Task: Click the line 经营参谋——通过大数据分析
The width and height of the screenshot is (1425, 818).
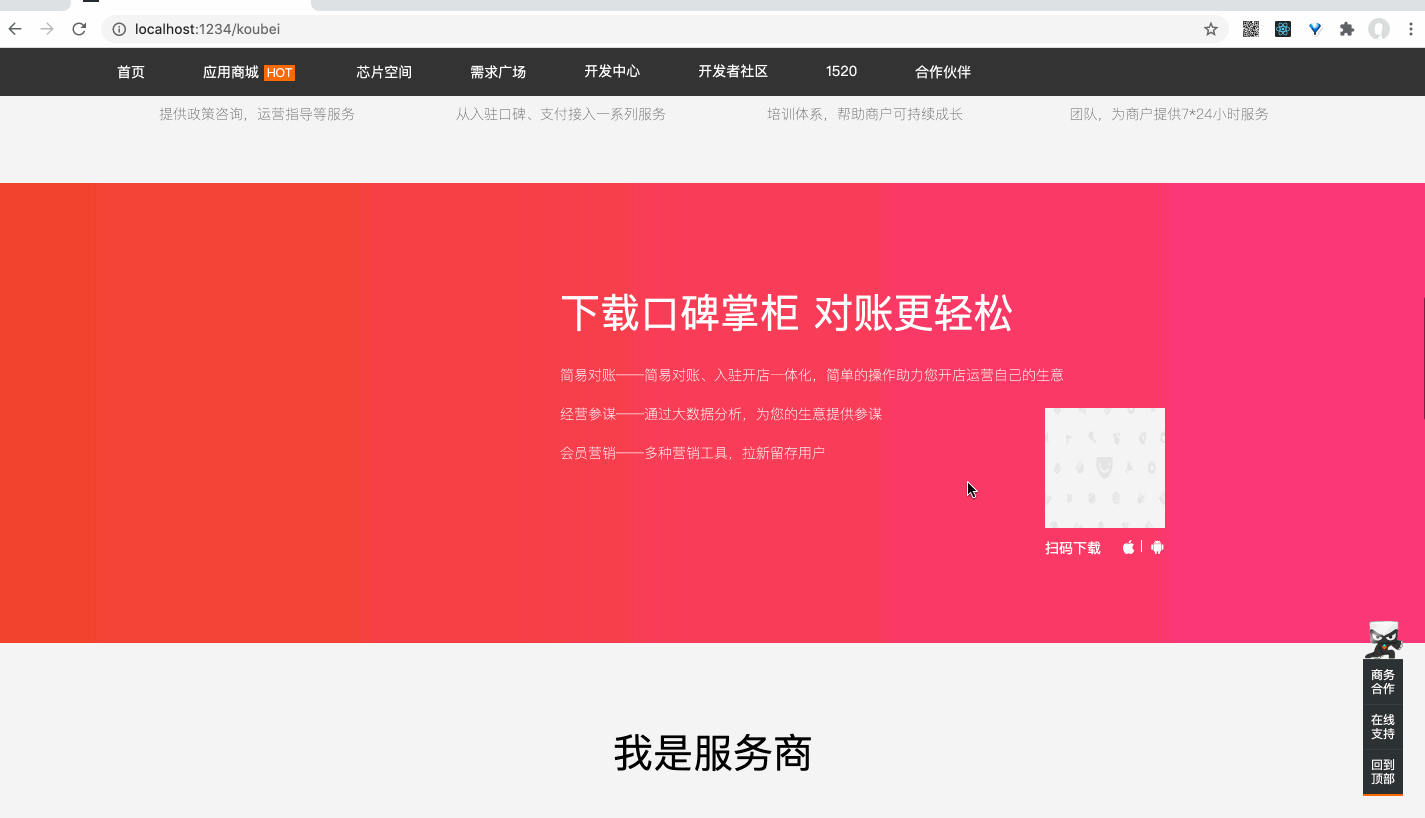Action: 721,414
